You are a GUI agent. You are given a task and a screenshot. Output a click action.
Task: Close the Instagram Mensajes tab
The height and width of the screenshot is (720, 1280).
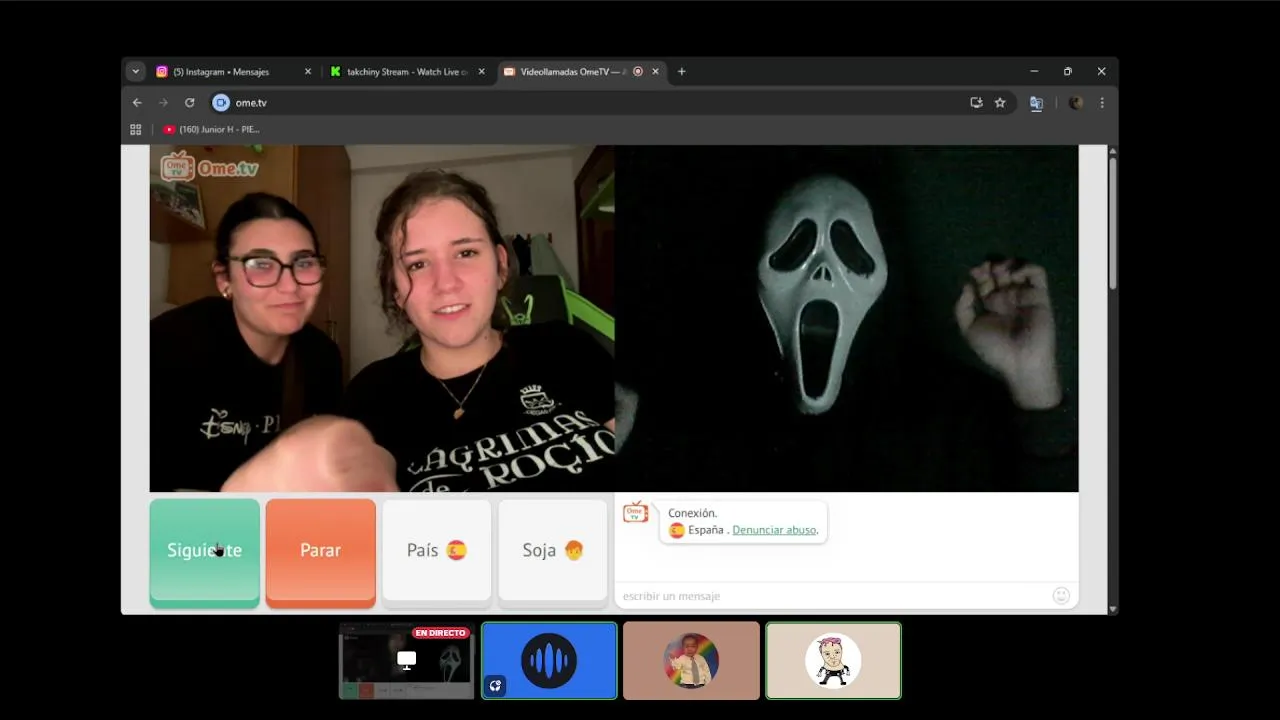coord(308,72)
